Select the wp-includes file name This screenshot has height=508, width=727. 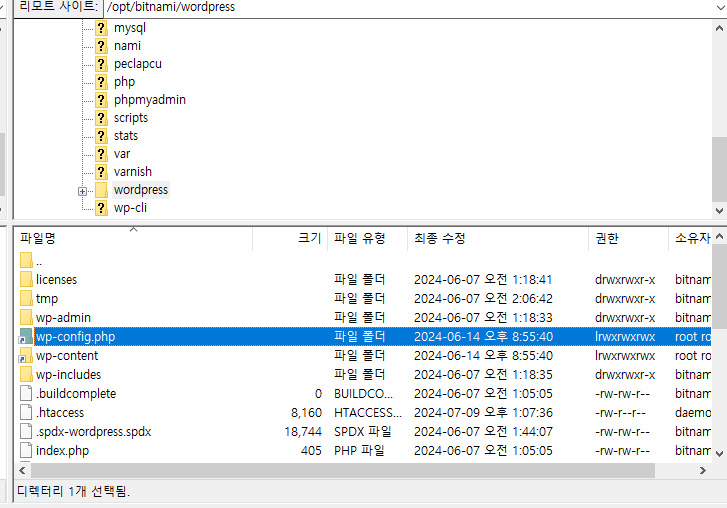pos(69,375)
